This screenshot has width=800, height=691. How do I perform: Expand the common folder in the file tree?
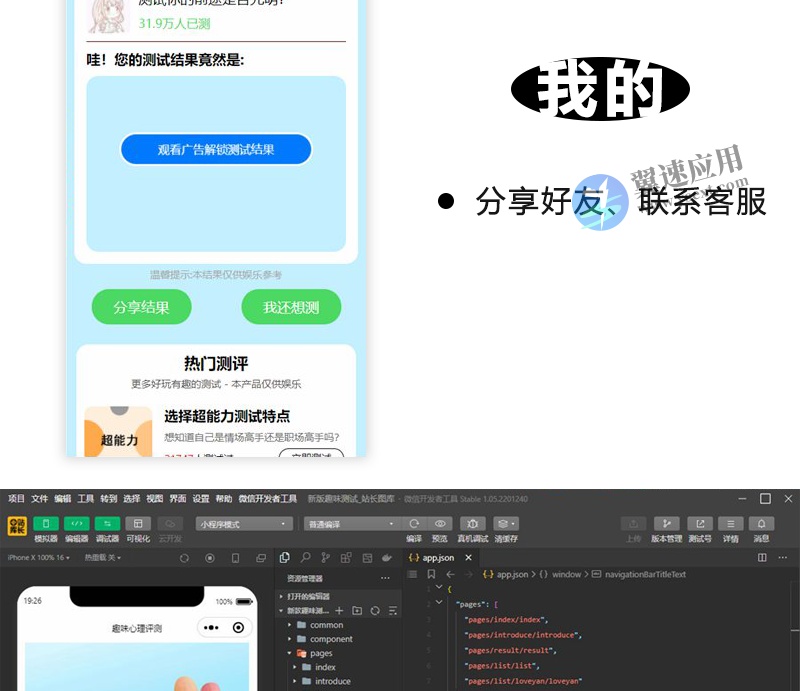tap(326, 625)
